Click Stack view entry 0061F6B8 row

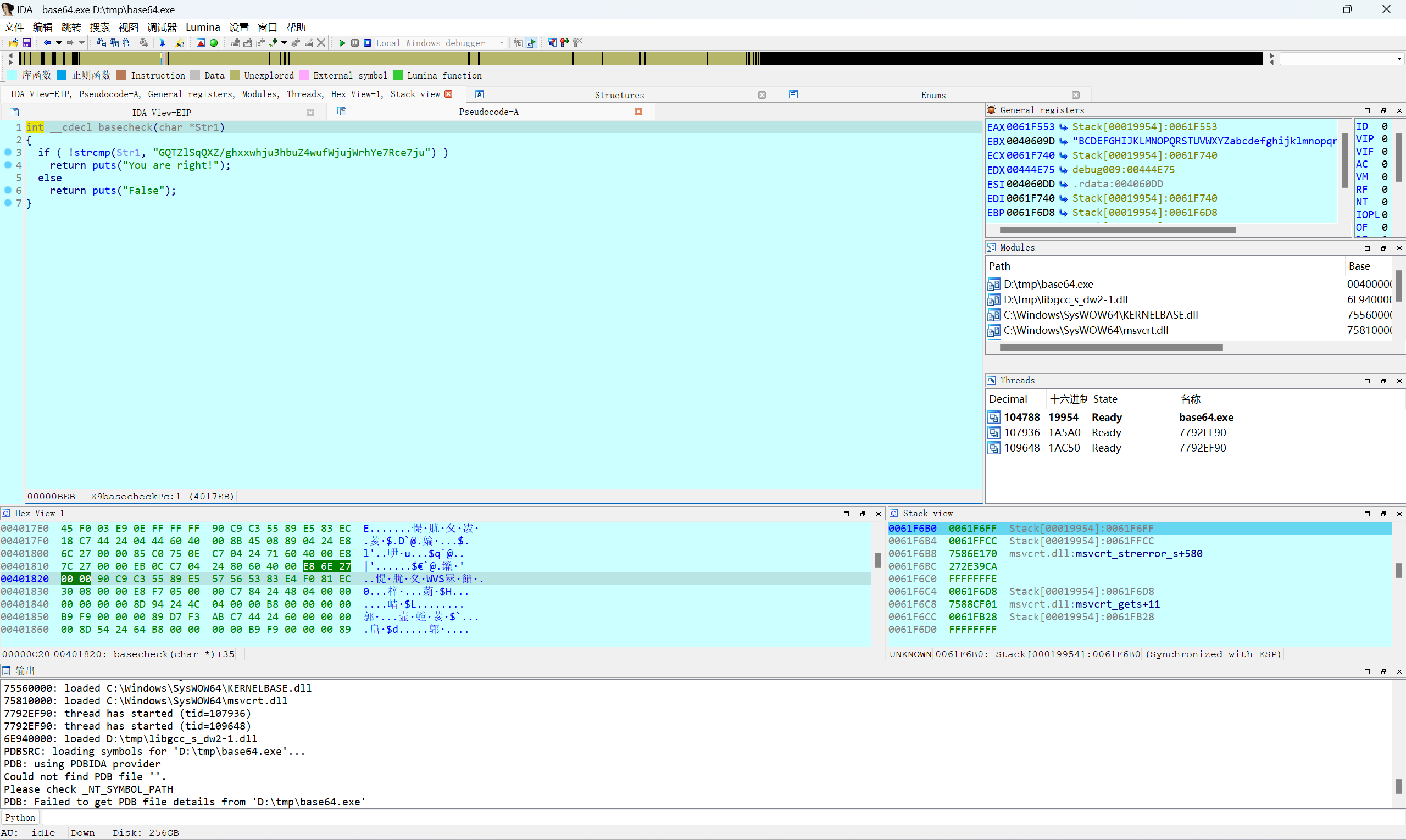pos(1139,554)
